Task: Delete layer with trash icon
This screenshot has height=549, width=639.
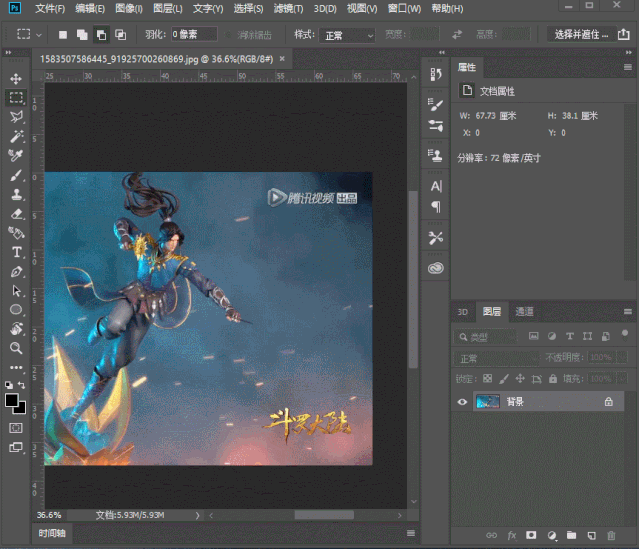Action: [611, 535]
